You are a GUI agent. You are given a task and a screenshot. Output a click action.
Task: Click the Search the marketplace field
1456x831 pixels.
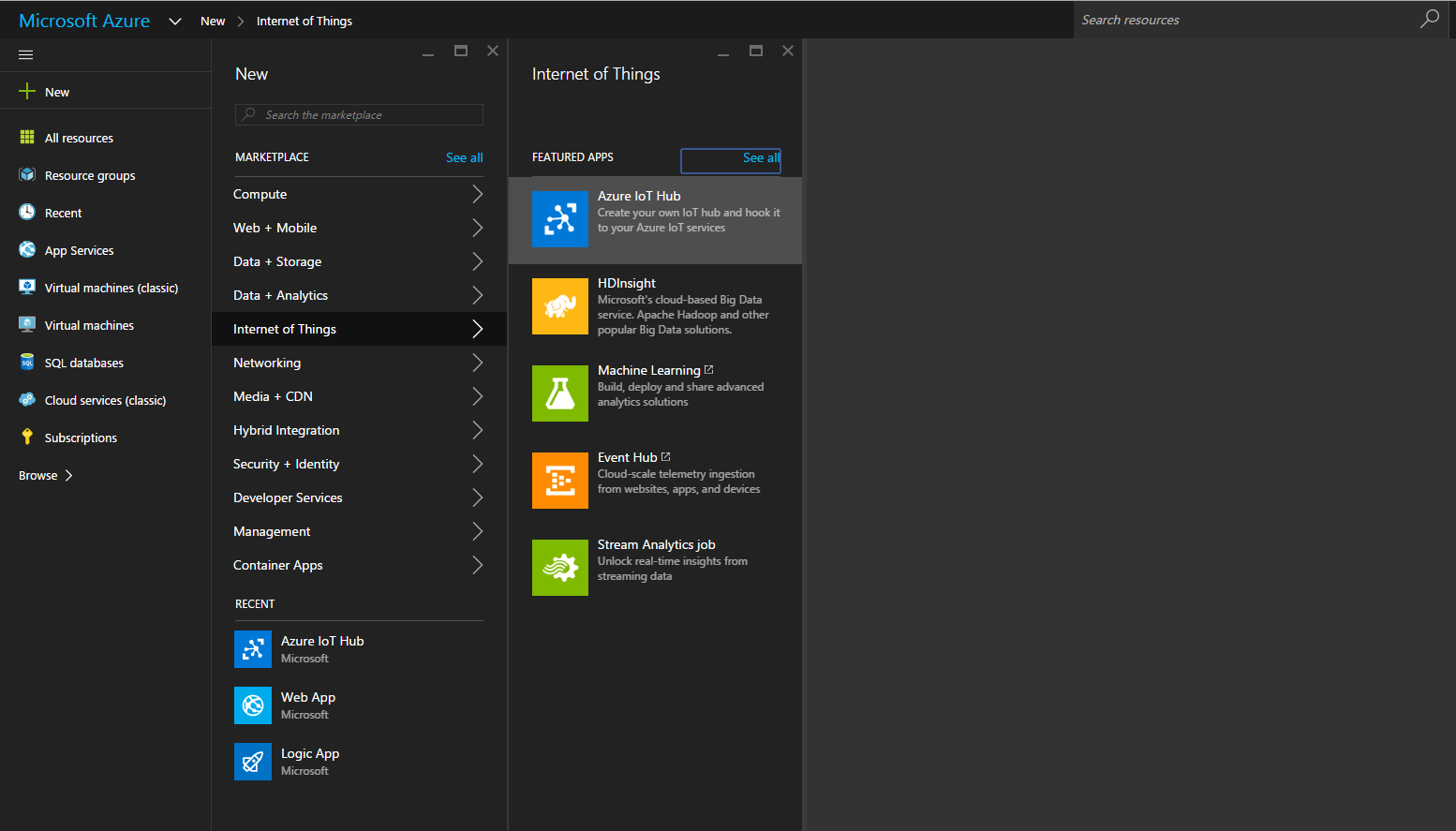[359, 114]
